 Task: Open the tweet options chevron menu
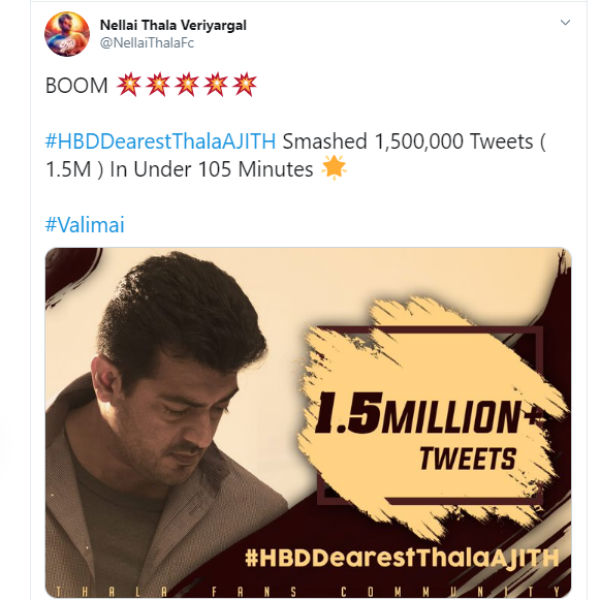coord(565,22)
